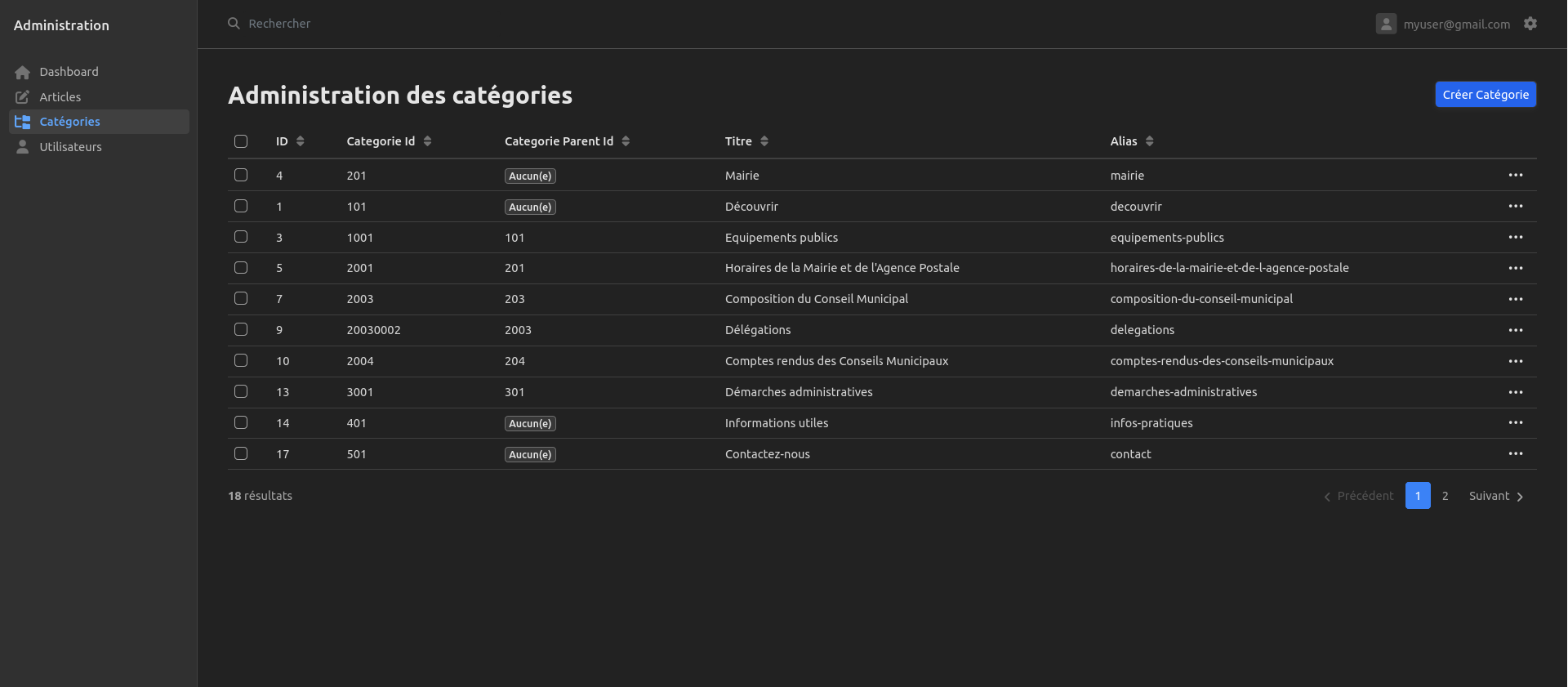
Task: Select Catégories in sidebar
Action: point(99,122)
